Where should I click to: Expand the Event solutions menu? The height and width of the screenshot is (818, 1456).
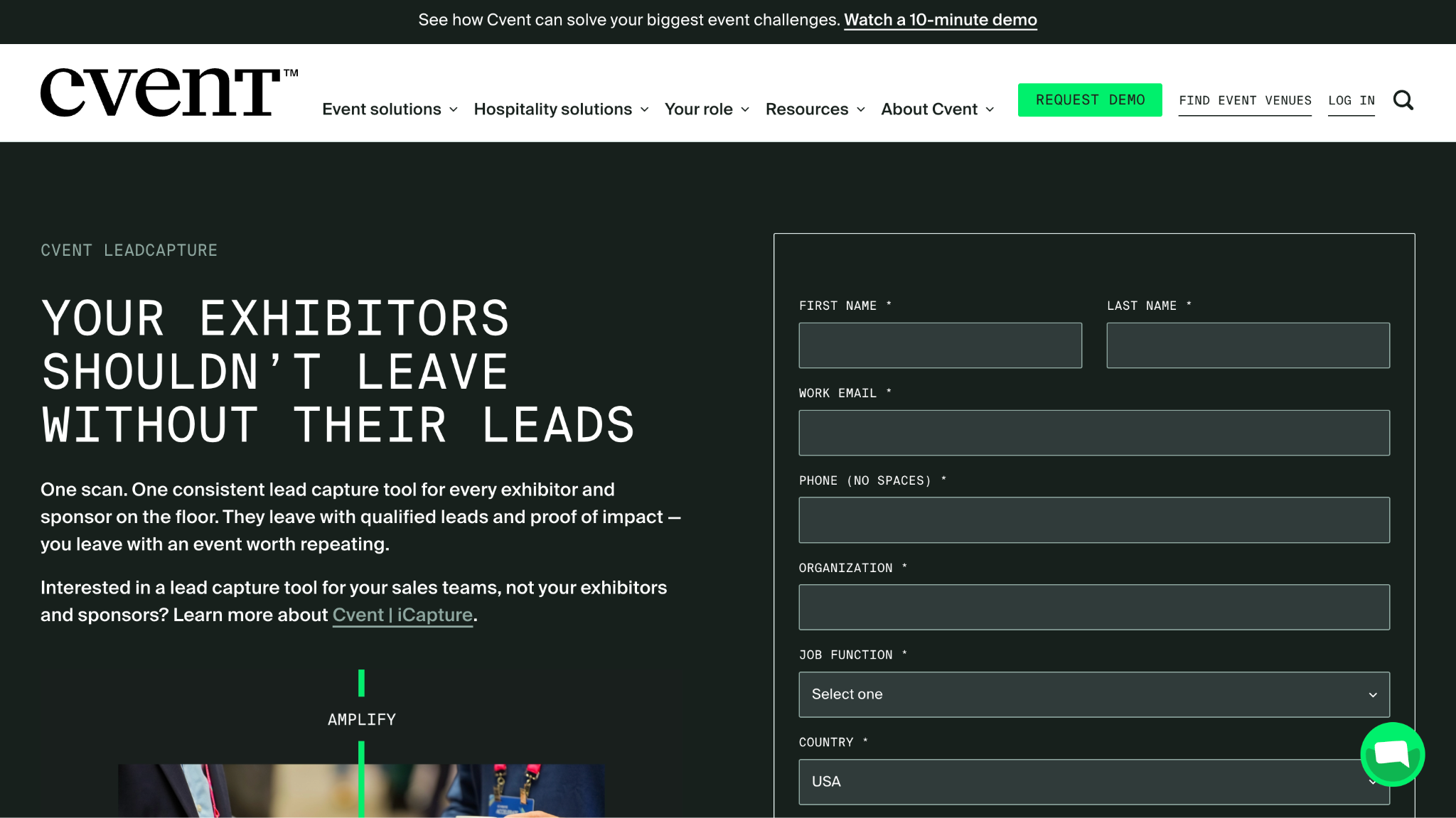[x=390, y=109]
